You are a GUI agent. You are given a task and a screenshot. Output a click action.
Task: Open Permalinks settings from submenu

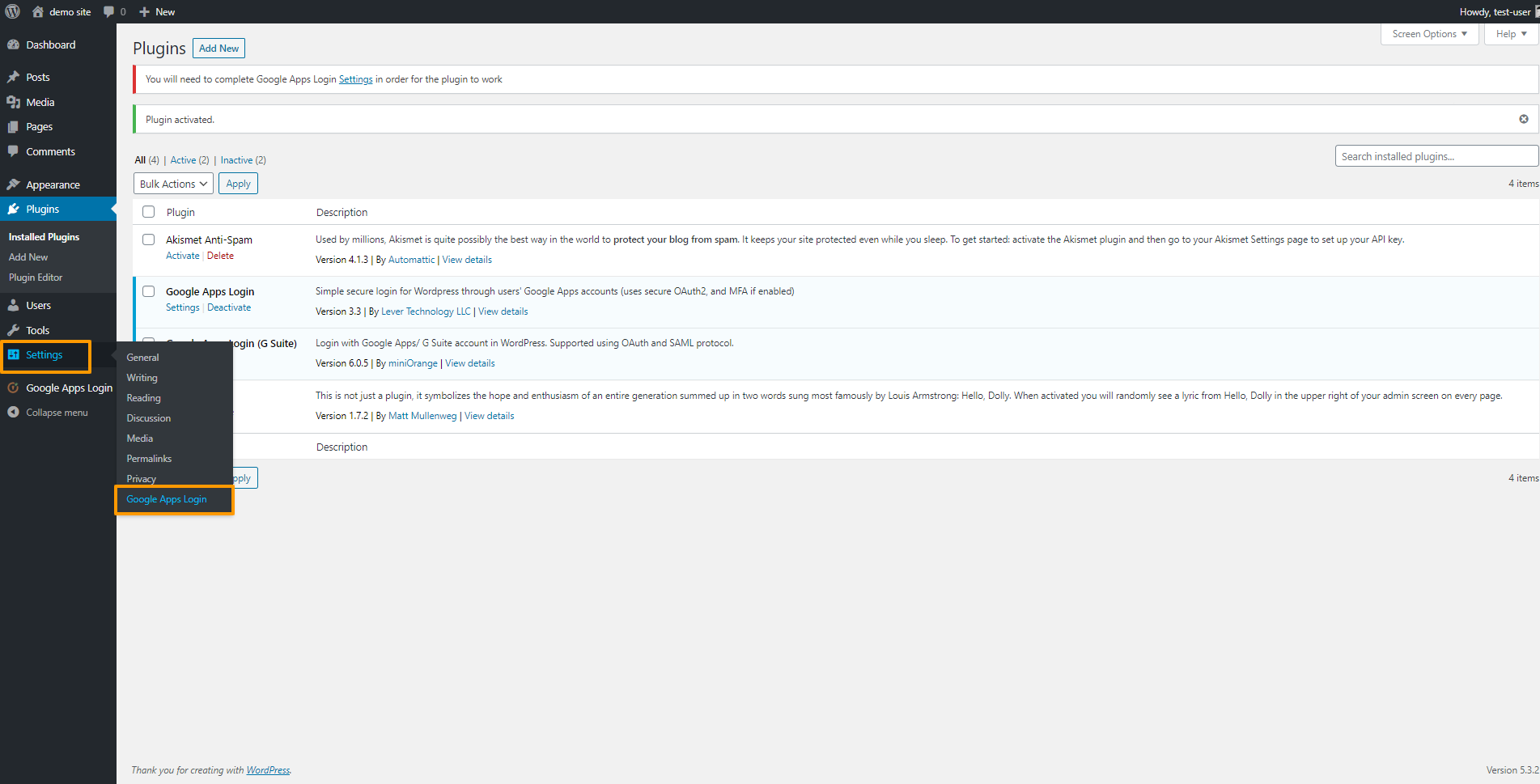(x=149, y=458)
